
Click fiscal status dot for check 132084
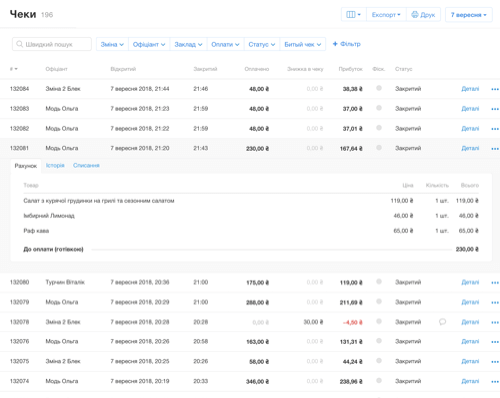coord(379,88)
